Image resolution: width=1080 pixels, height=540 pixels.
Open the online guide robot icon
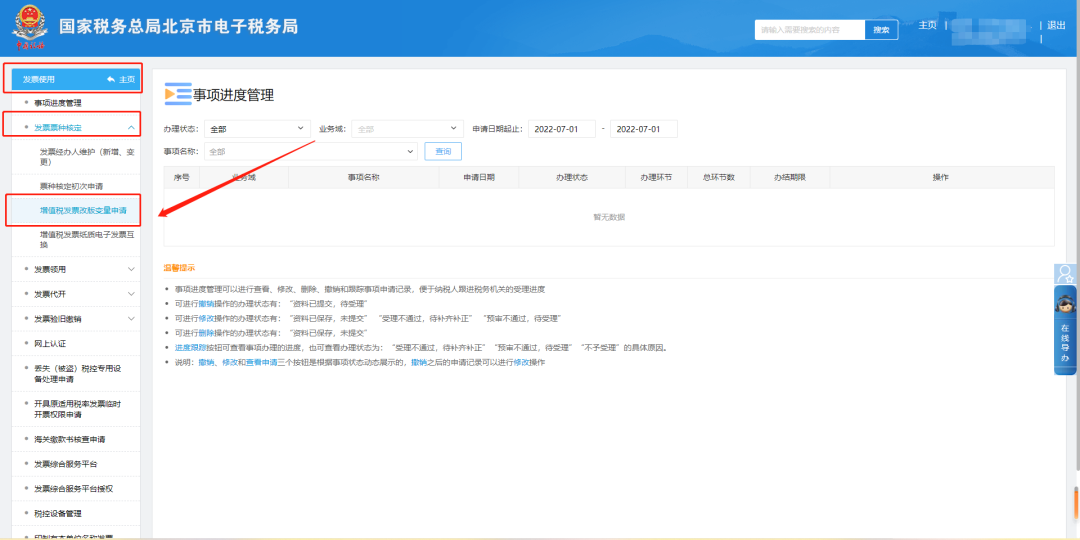click(1065, 305)
